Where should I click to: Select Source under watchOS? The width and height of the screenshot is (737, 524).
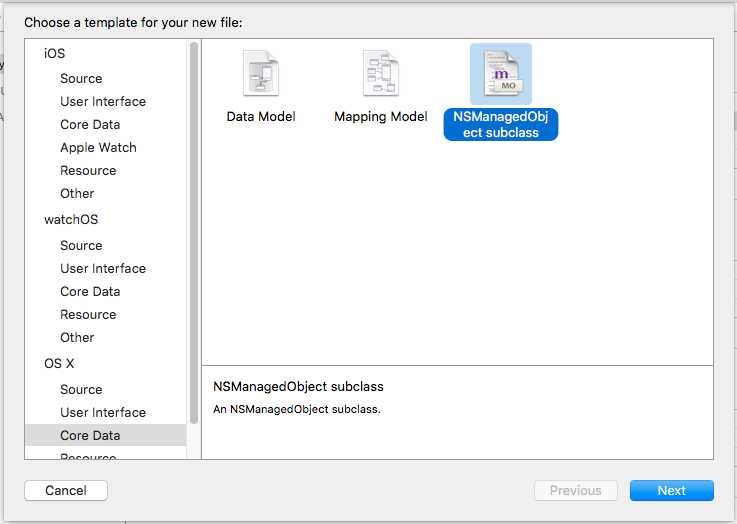[81, 245]
